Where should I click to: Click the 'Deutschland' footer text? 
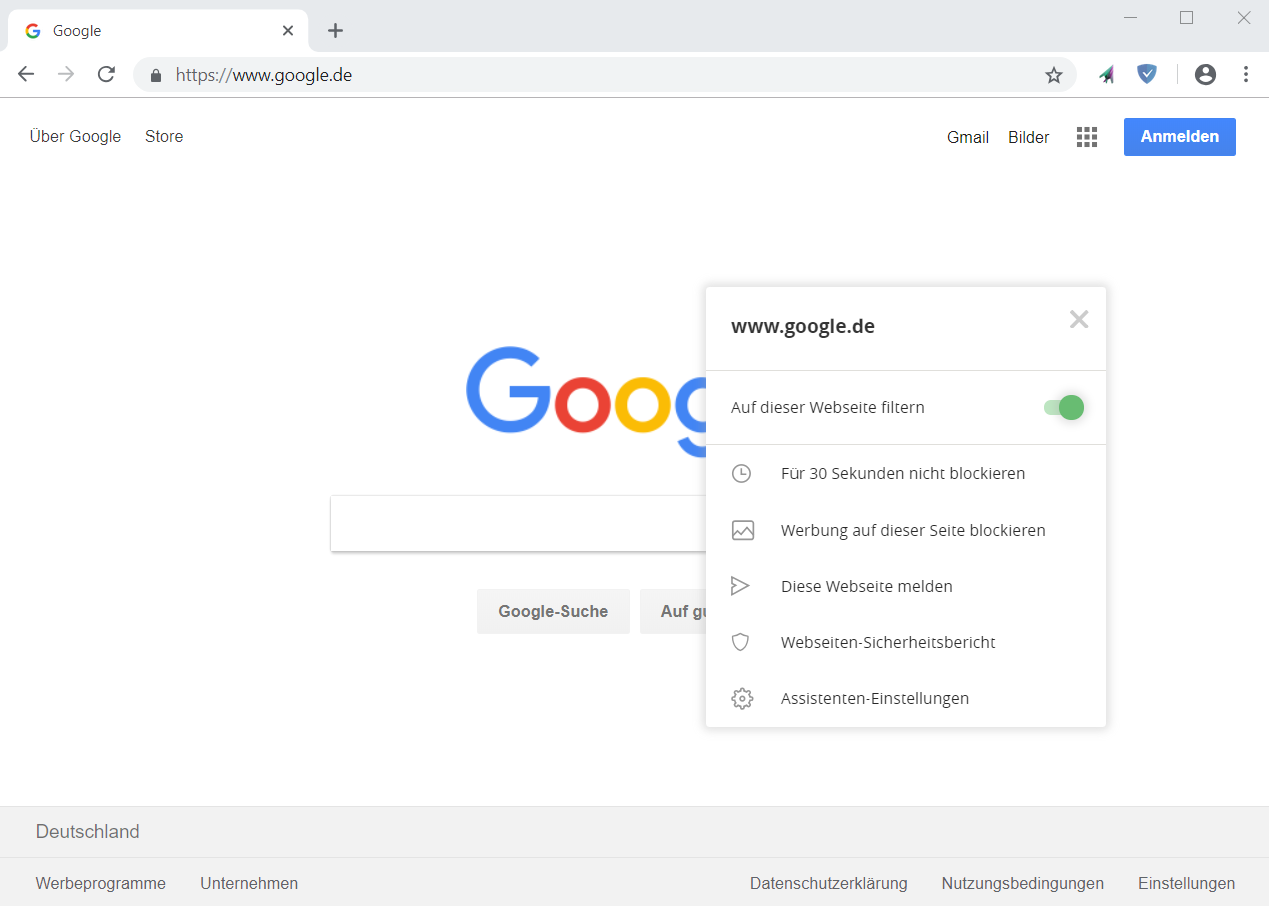[88, 832]
